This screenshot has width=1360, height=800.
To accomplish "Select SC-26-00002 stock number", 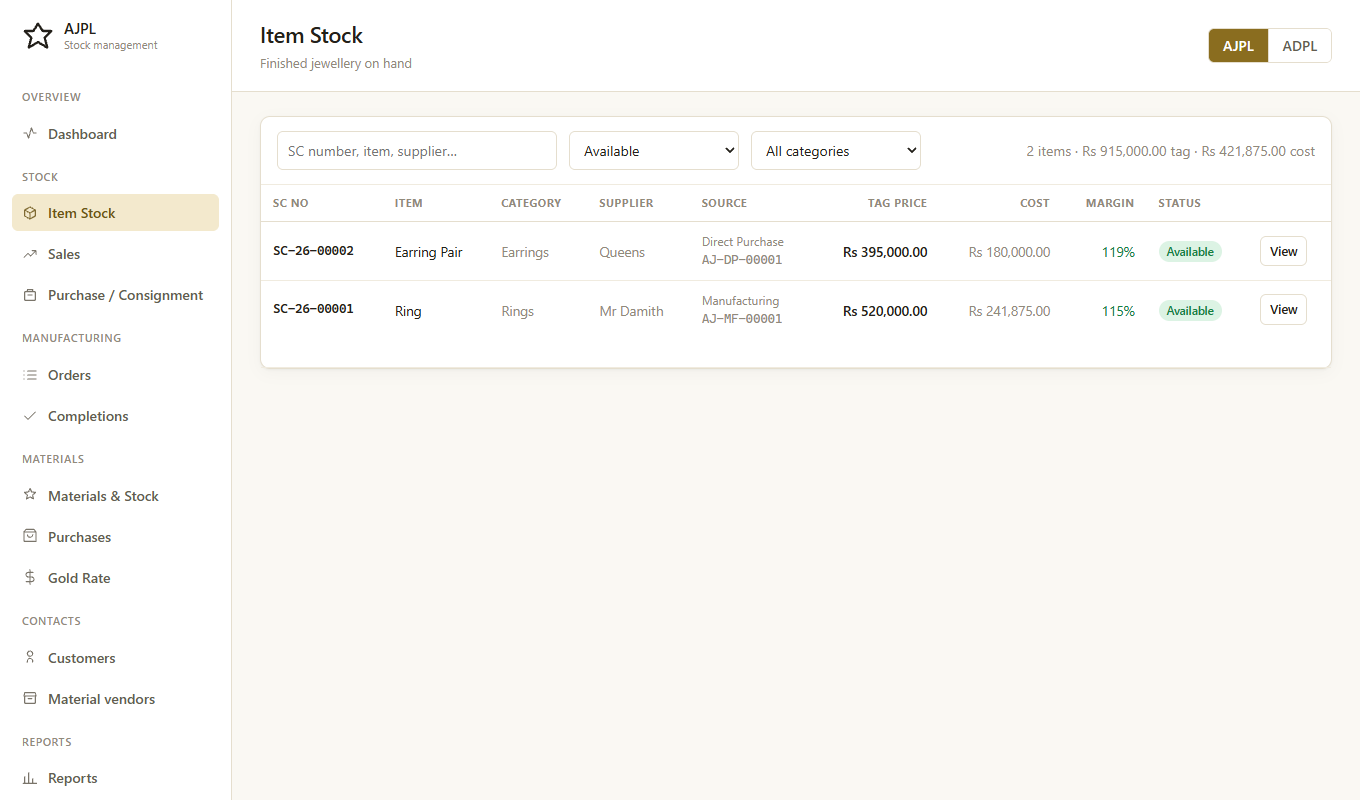I will tap(313, 251).
